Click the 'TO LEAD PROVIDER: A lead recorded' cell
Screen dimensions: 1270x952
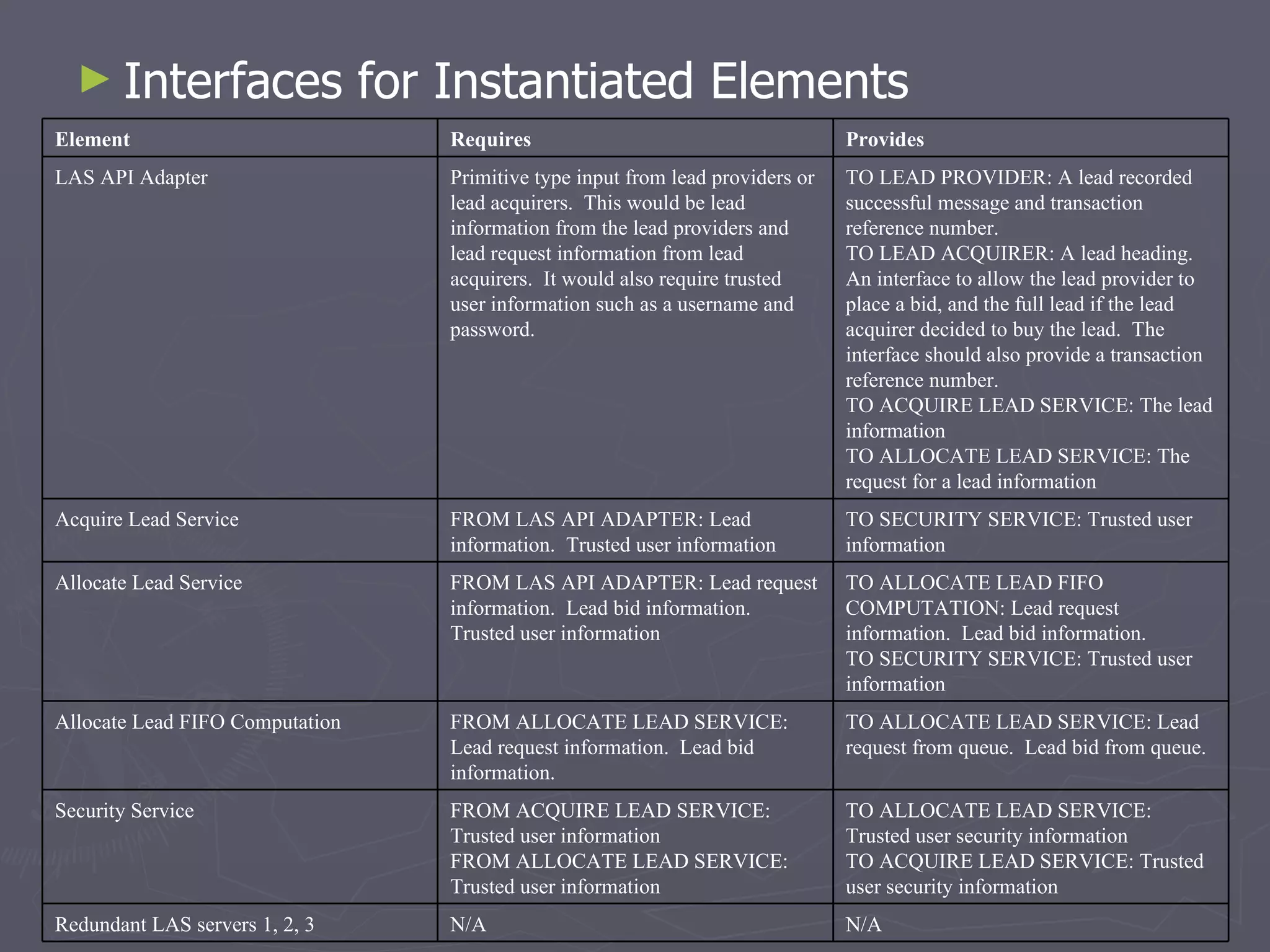(1031, 328)
